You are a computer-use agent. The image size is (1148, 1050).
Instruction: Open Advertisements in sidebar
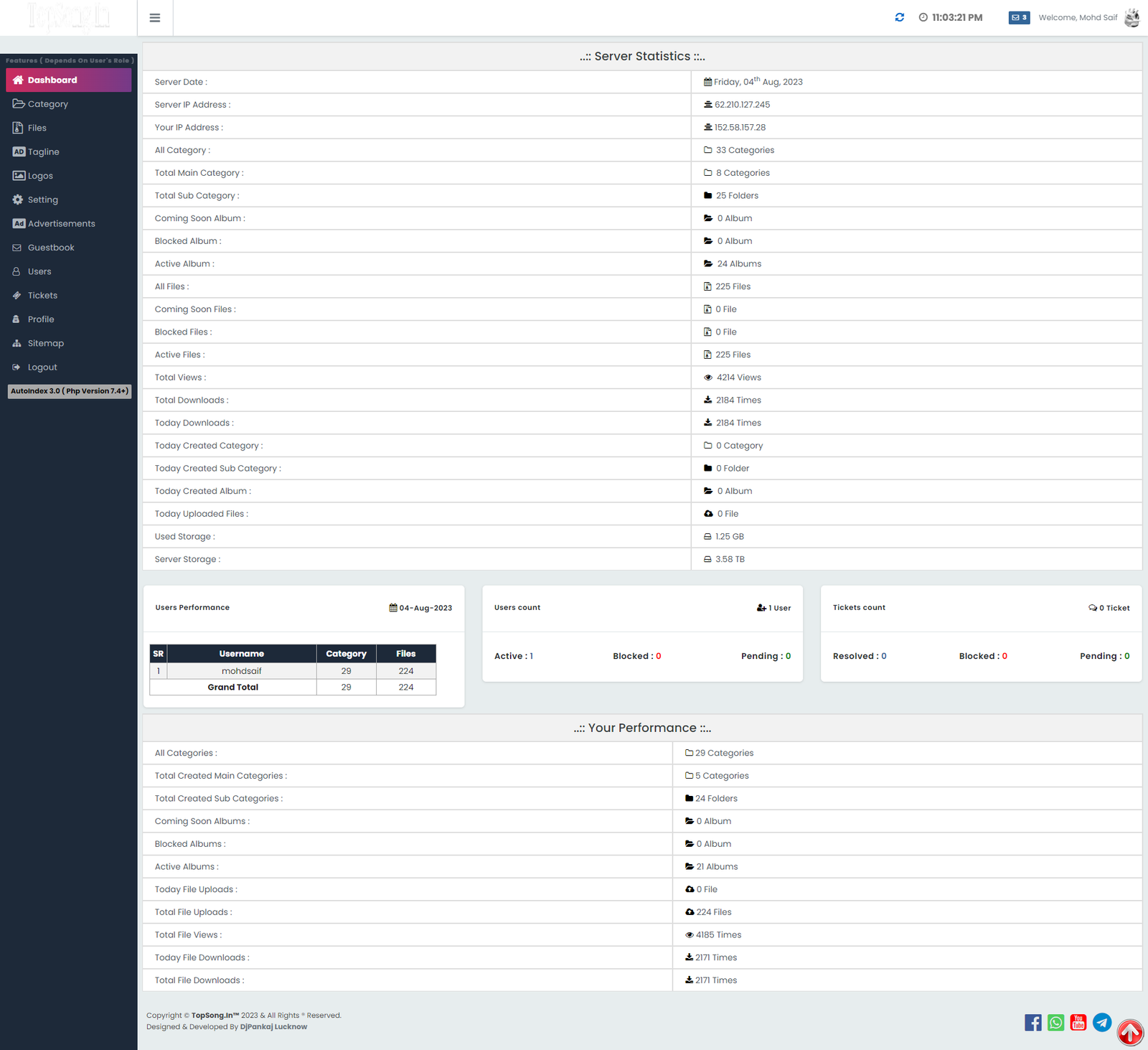pos(61,224)
